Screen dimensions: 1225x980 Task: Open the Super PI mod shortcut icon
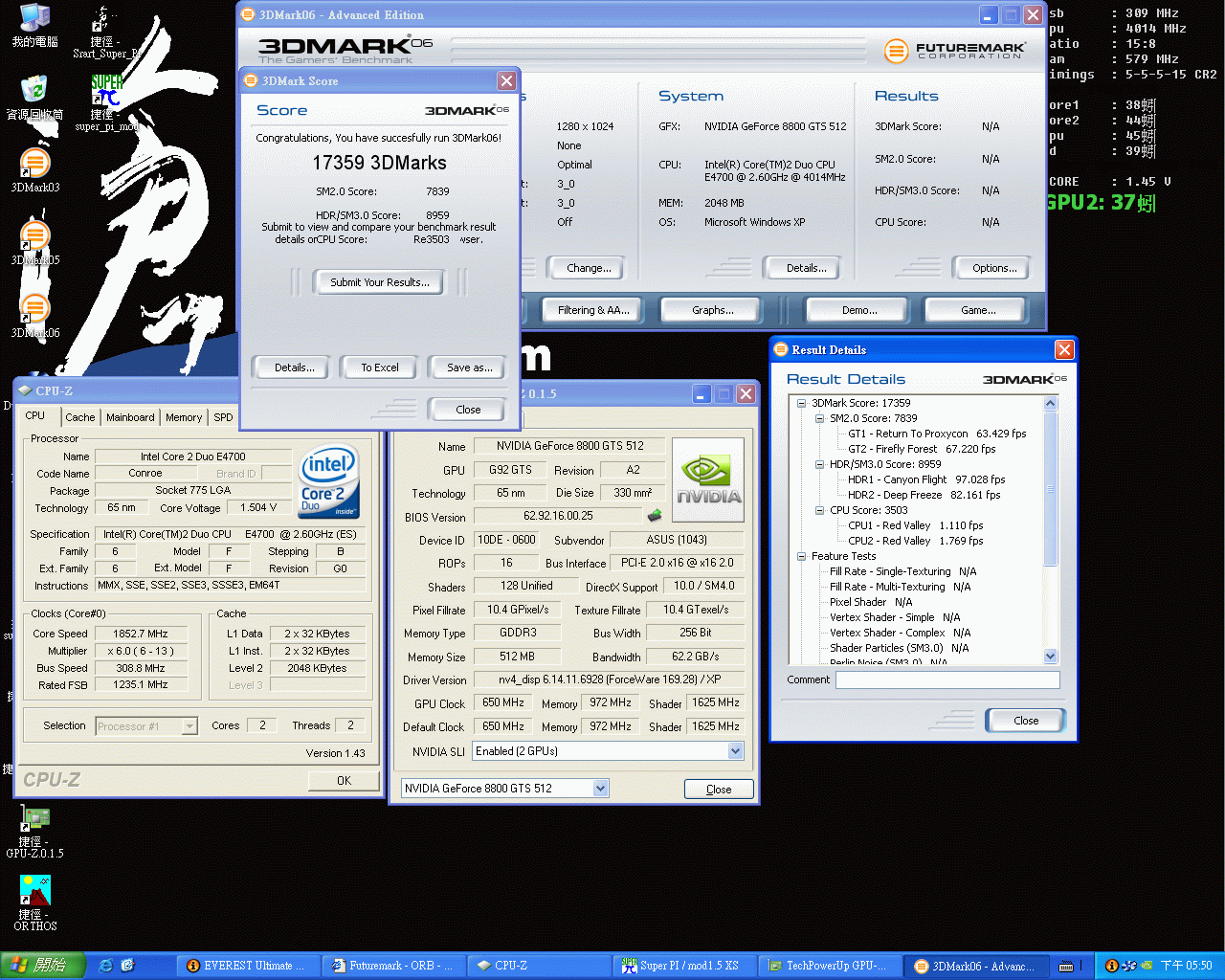pyautogui.click(x=106, y=103)
